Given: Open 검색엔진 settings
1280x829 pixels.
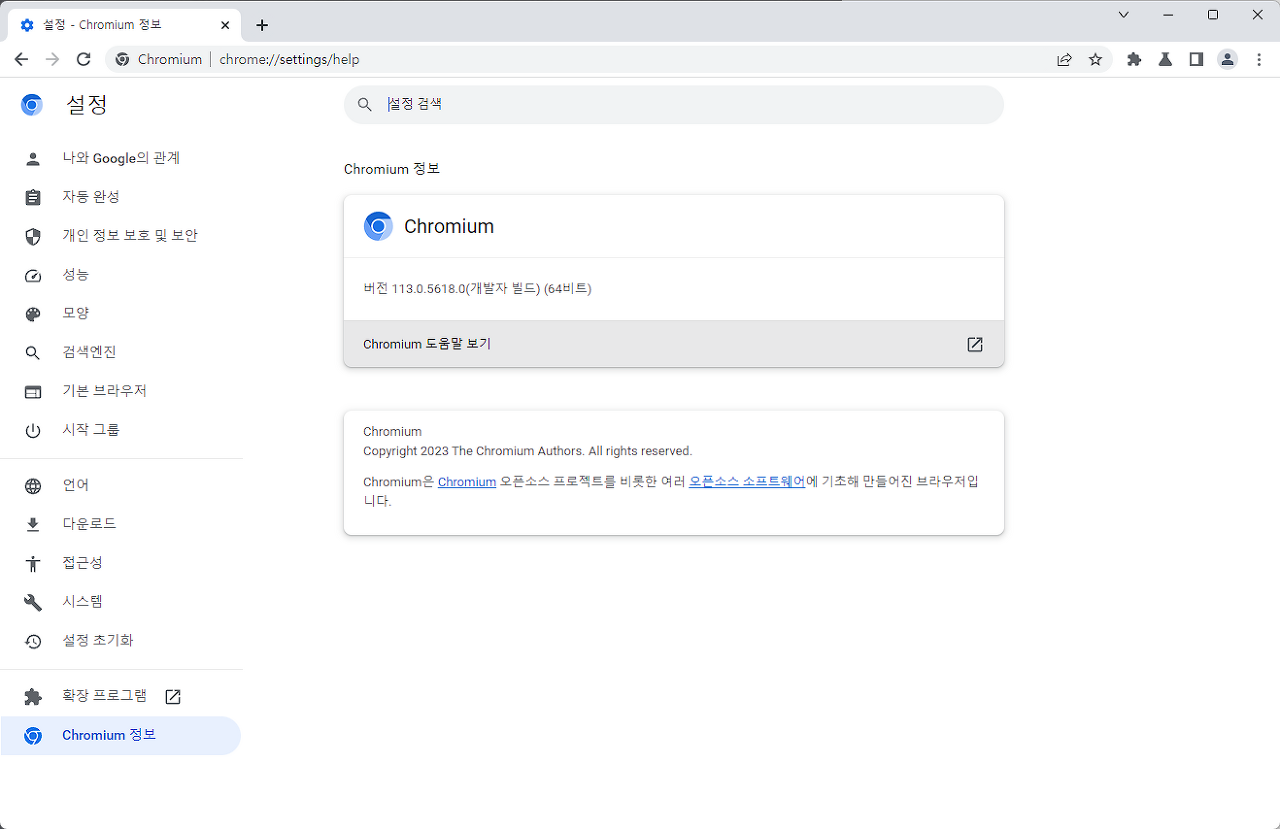Looking at the screenshot, I should click(x=121, y=353).
